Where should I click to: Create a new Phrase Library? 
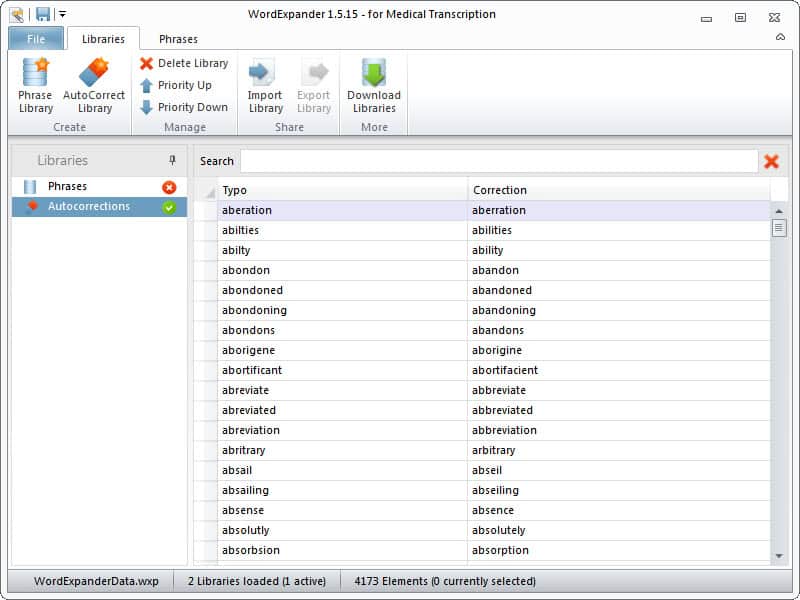click(x=35, y=85)
